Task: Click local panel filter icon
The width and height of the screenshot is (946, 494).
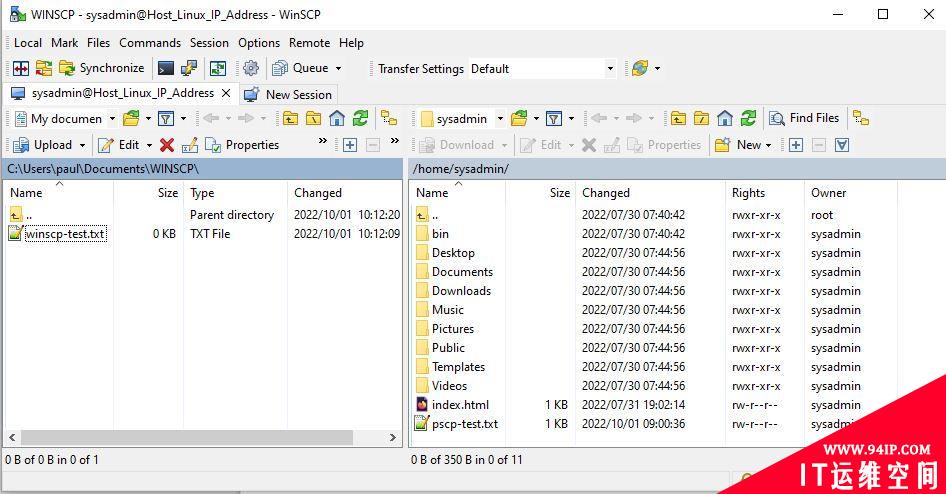Action: pos(166,118)
